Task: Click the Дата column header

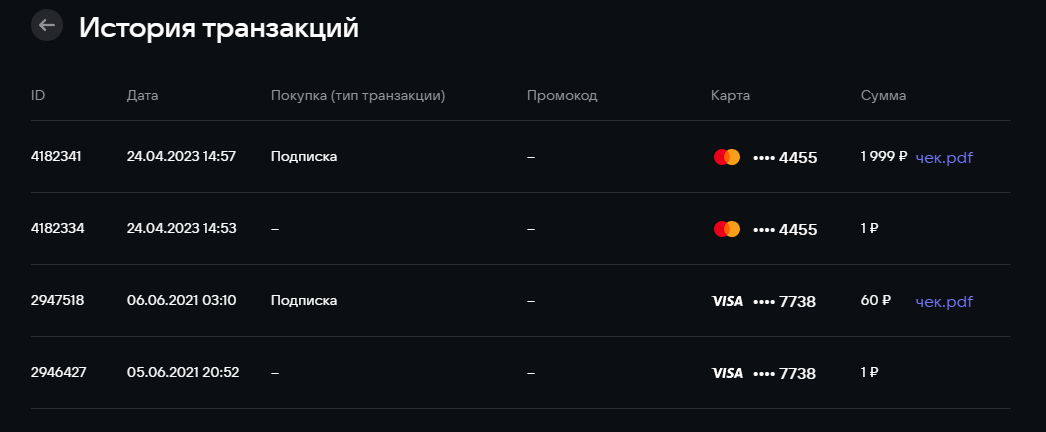Action: 143,96
